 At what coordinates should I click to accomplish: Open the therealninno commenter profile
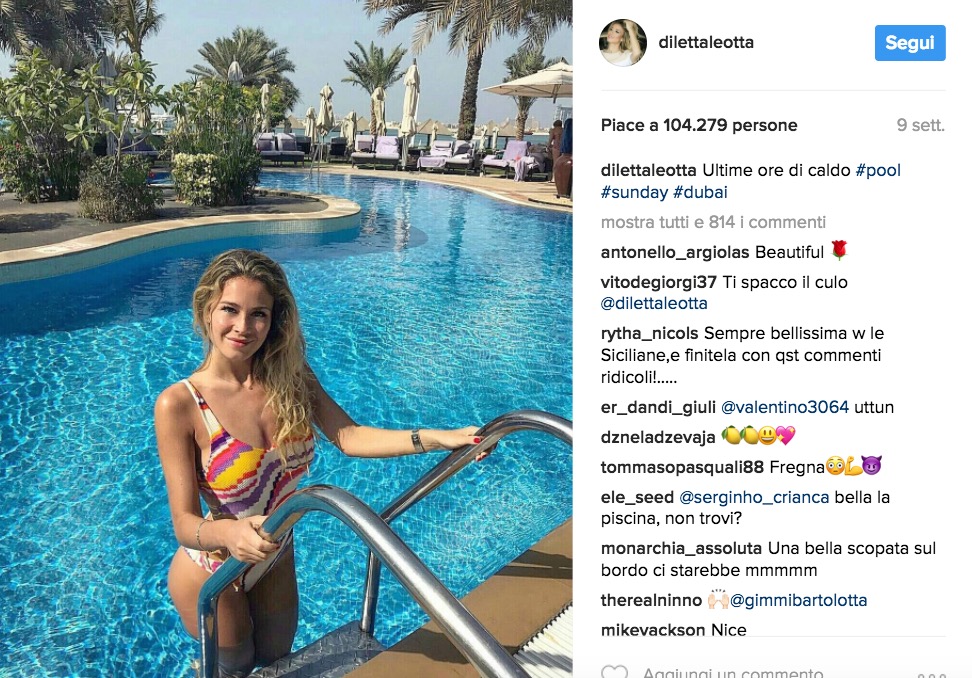pyautogui.click(x=651, y=600)
